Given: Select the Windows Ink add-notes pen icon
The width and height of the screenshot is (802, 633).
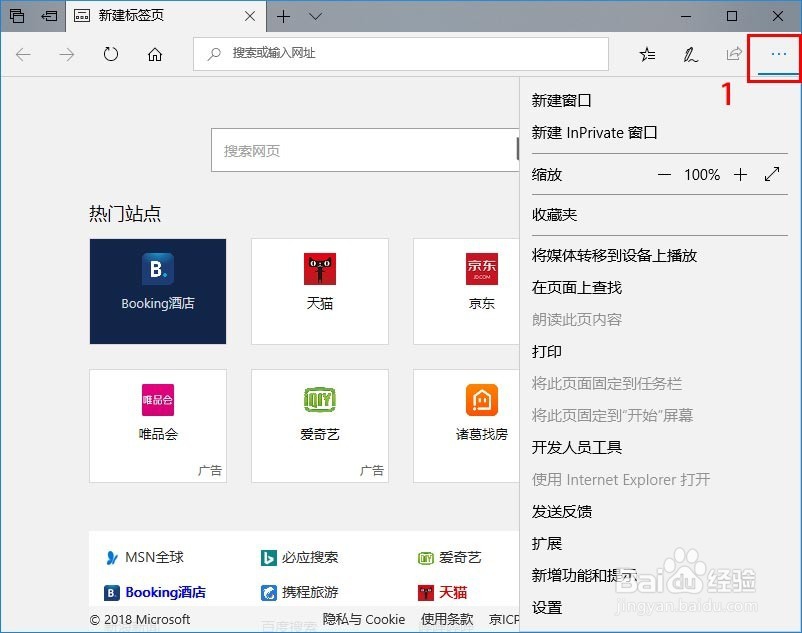Looking at the screenshot, I should point(690,54).
